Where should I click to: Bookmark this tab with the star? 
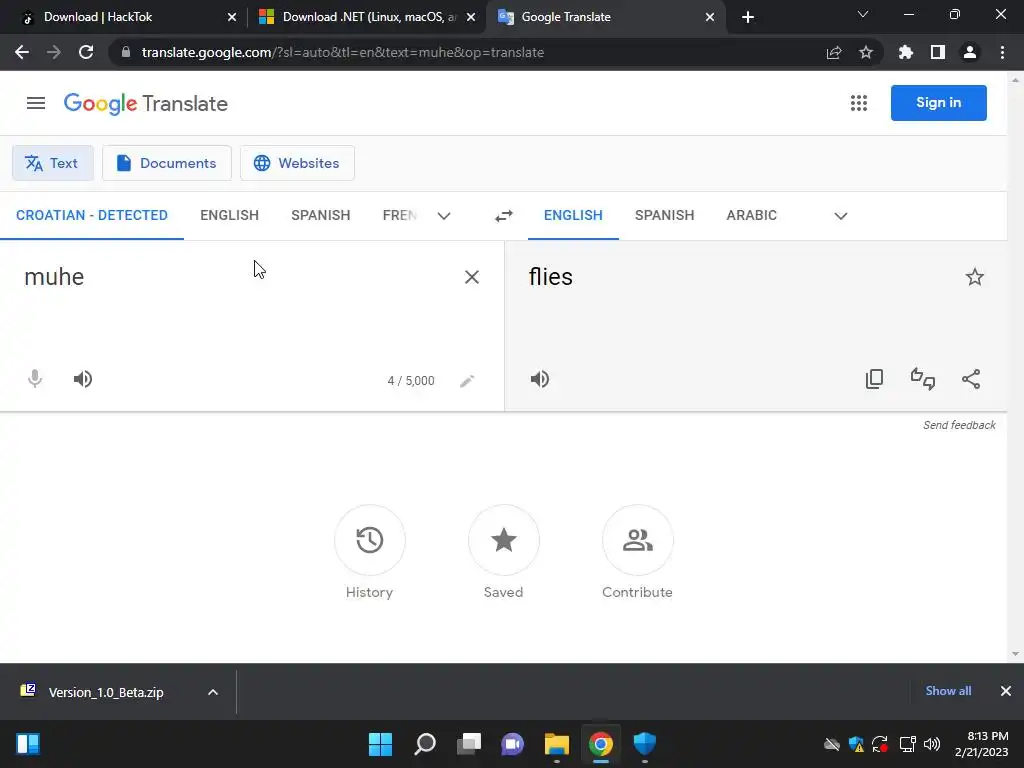(866, 52)
